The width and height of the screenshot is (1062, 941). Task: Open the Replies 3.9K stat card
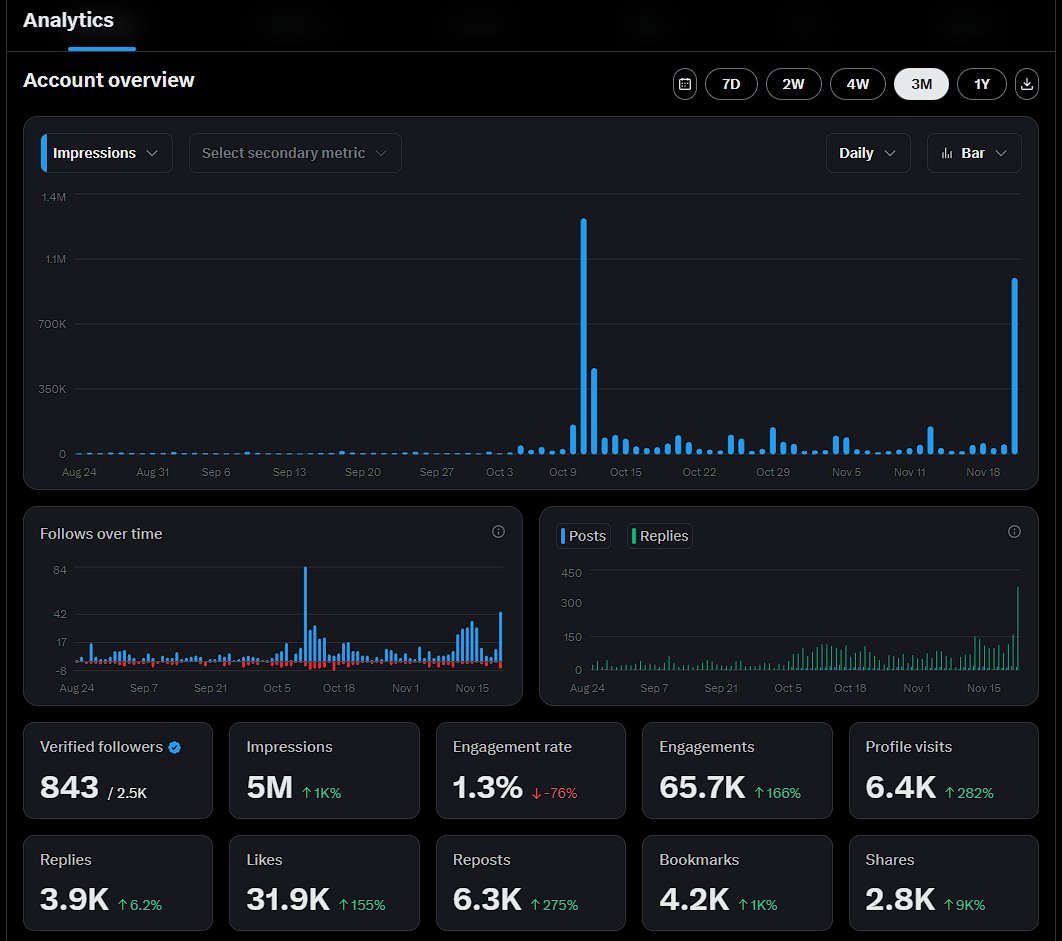[x=118, y=883]
